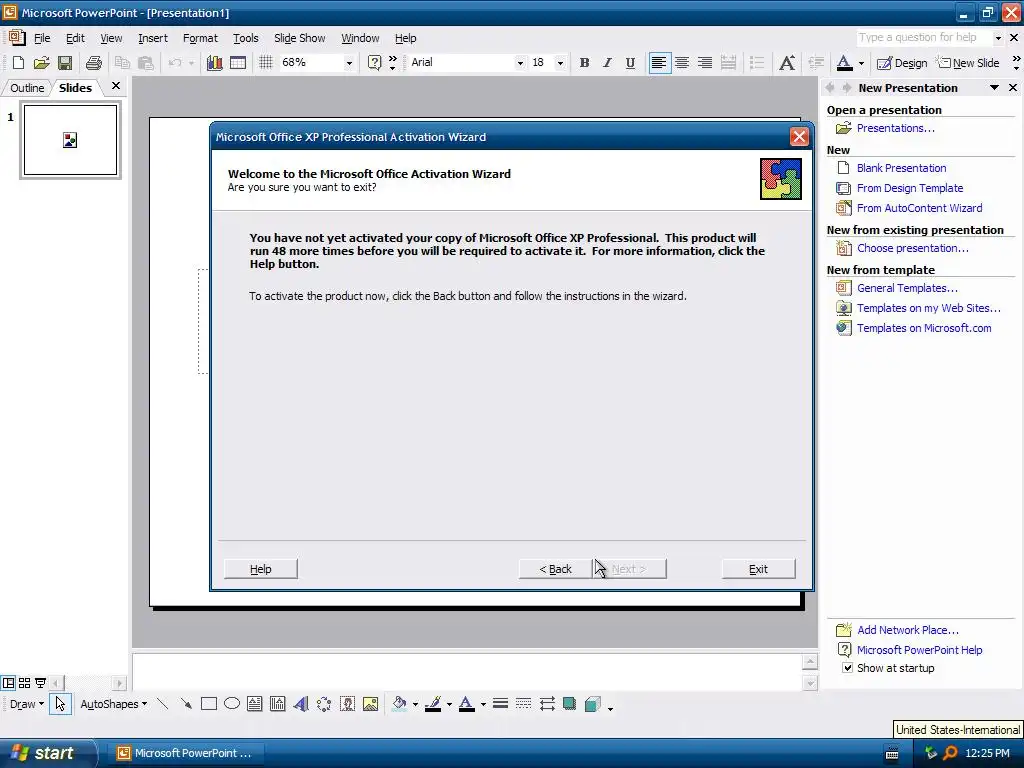The height and width of the screenshot is (768, 1024).
Task: Click the Insert WordArt icon
Action: point(301,704)
